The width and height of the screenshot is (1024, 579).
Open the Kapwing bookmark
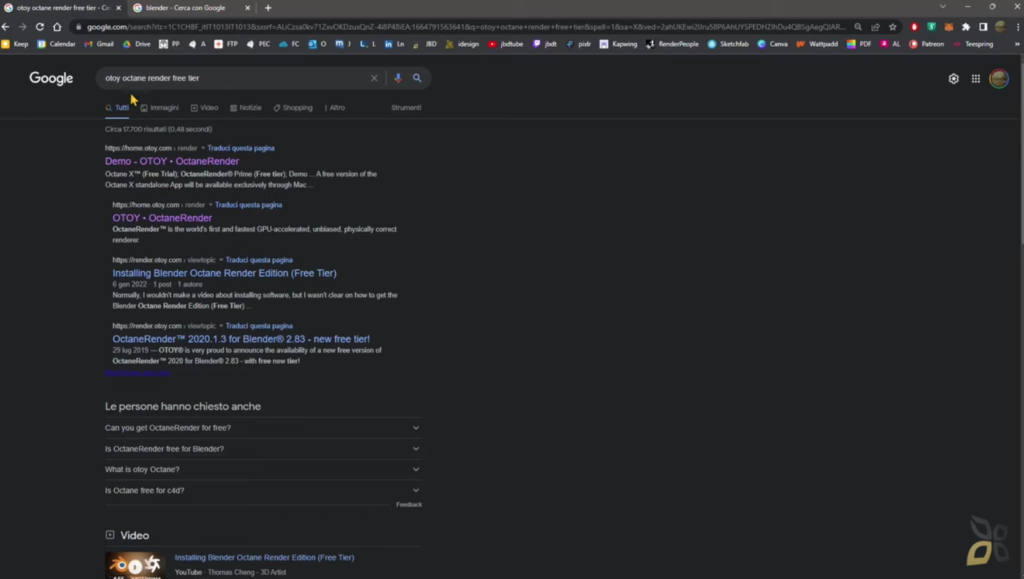pos(618,44)
